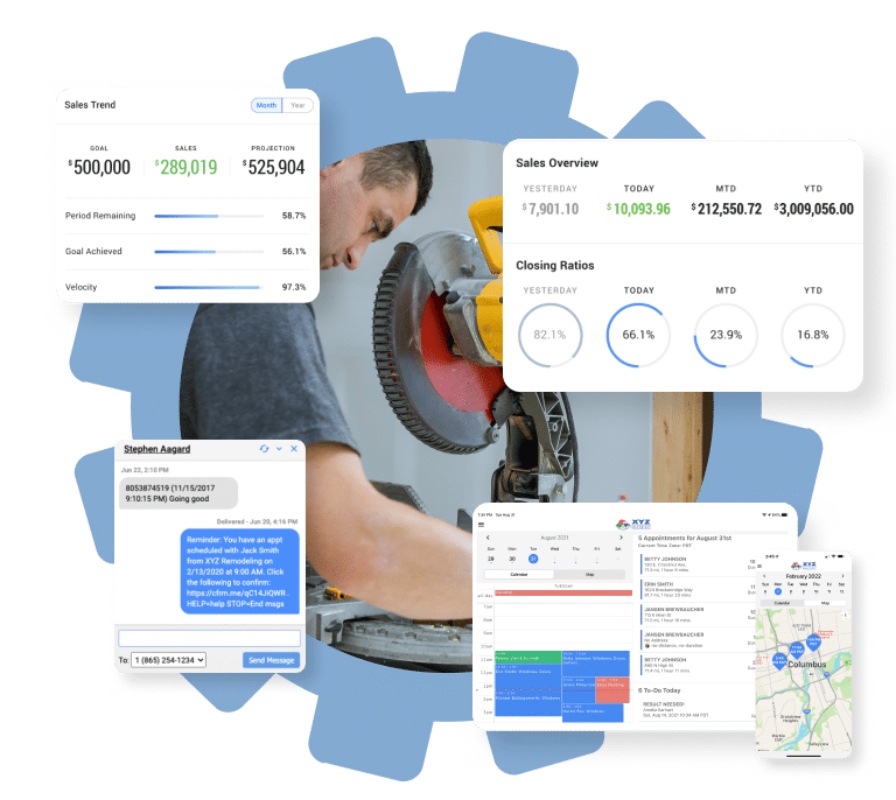Image resolution: width=896 pixels, height=800 pixels.
Task: Click the $525,904 projection value
Action: 274,167
